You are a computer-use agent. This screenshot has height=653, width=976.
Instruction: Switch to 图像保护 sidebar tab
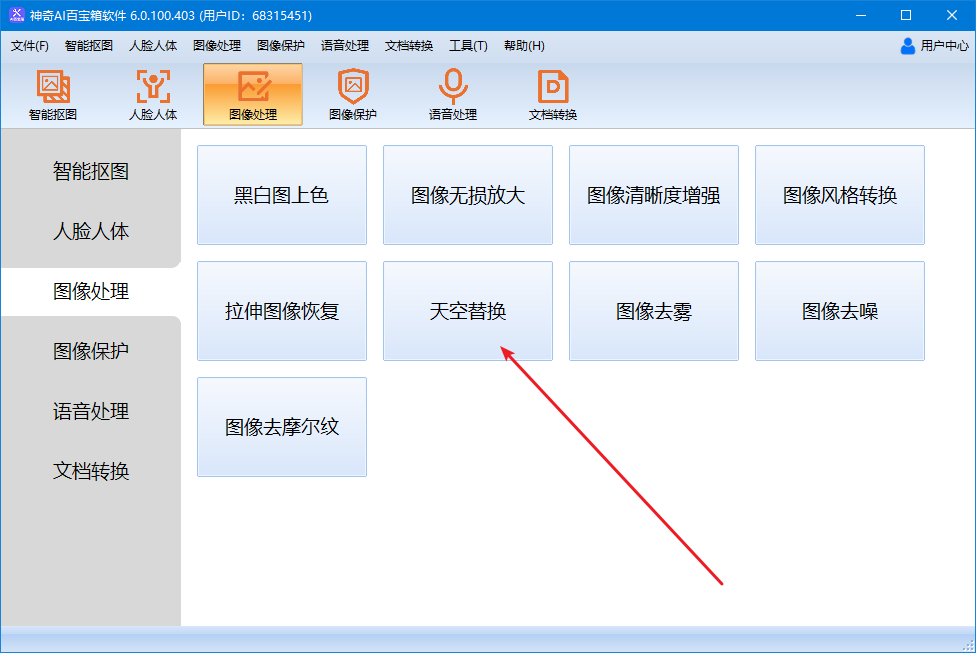tap(91, 352)
